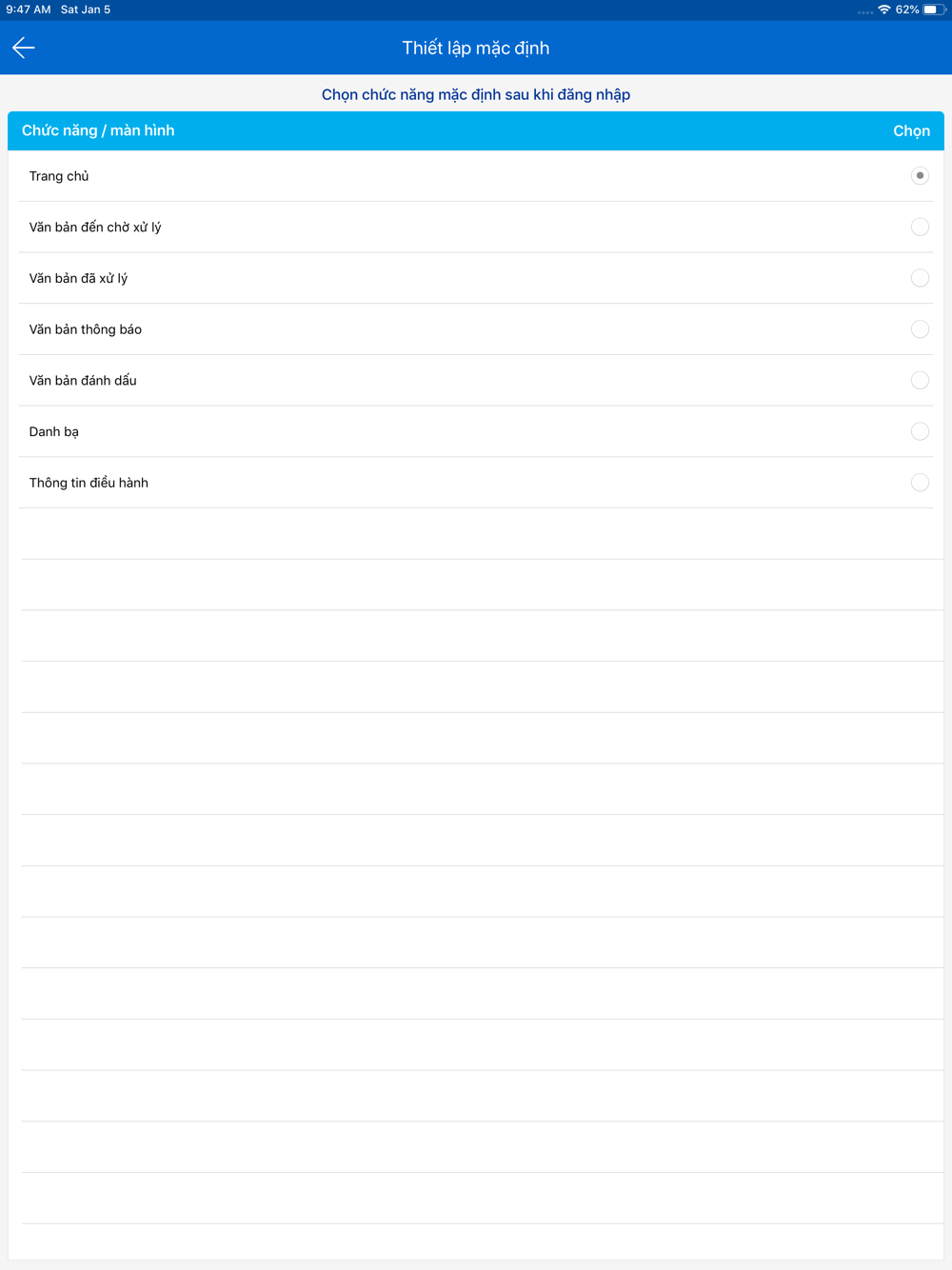Screen dimensions: 952x1270
Task: Tap the Thiết lập mặc định title
Action: click(476, 49)
